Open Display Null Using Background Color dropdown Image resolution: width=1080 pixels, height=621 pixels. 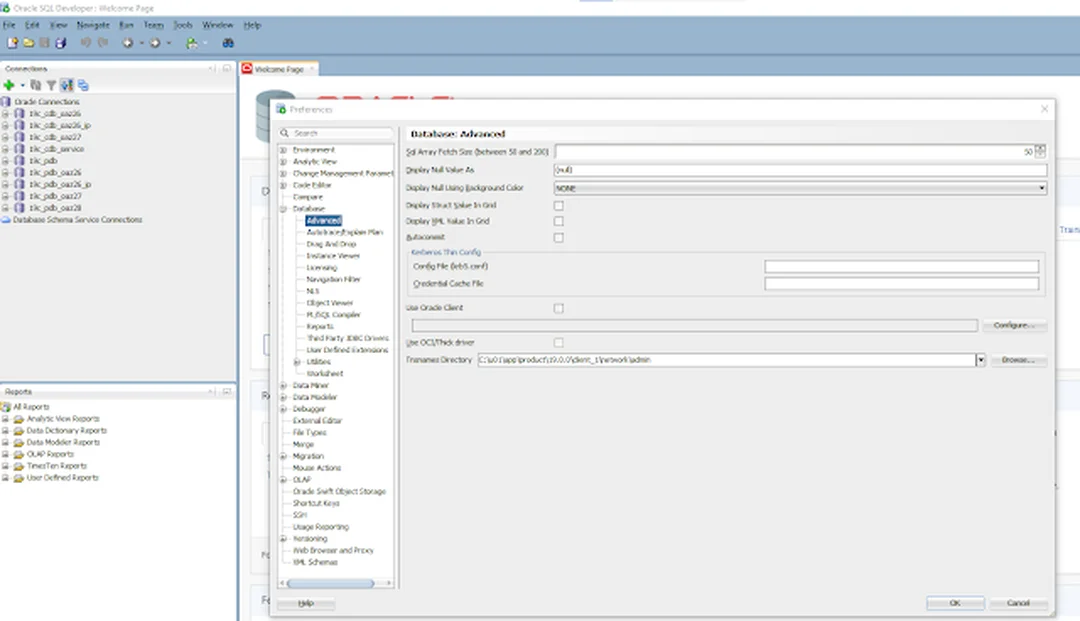coord(800,187)
